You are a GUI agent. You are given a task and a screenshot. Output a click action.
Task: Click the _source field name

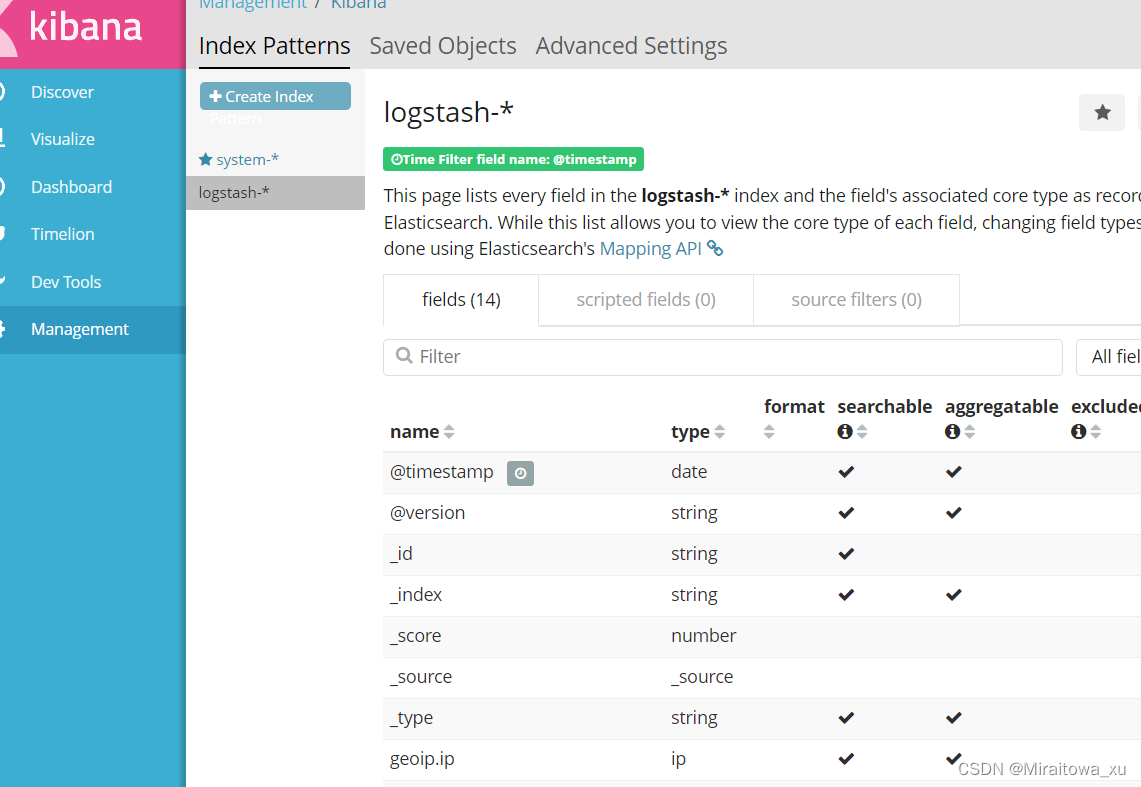pos(421,676)
